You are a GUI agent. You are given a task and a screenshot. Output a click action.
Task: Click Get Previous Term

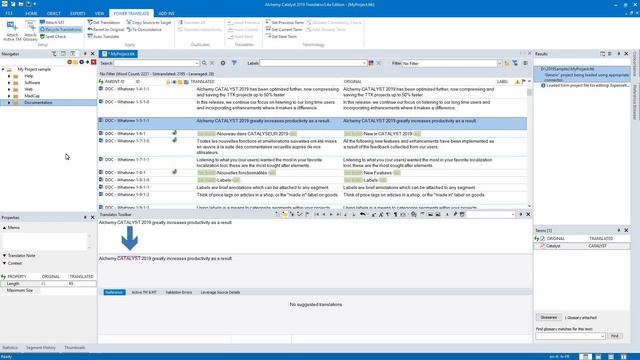(284, 22)
